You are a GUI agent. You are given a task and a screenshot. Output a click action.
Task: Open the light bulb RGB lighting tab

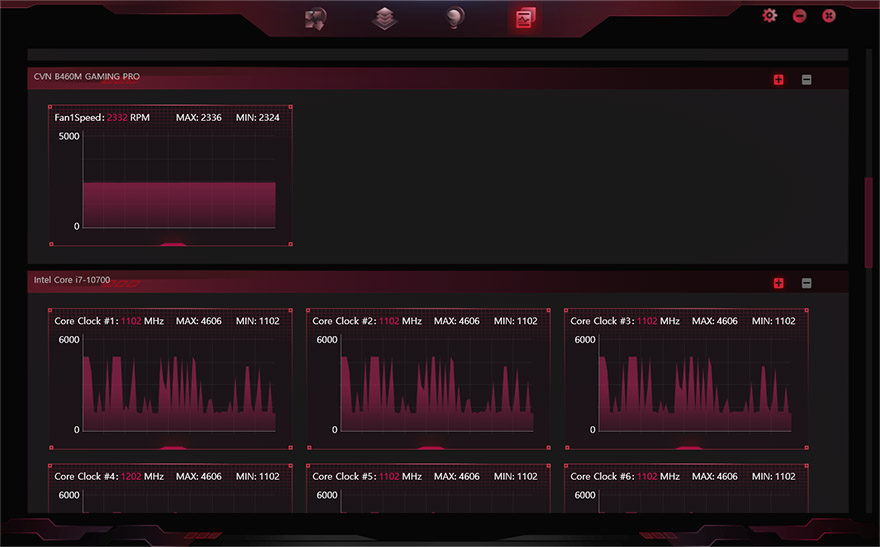click(455, 18)
